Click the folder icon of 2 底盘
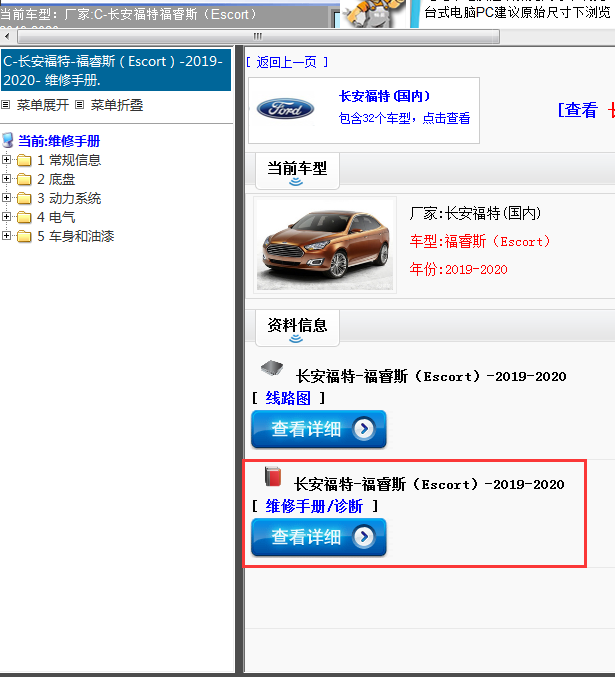This screenshot has width=615, height=677. pyautogui.click(x=24, y=180)
